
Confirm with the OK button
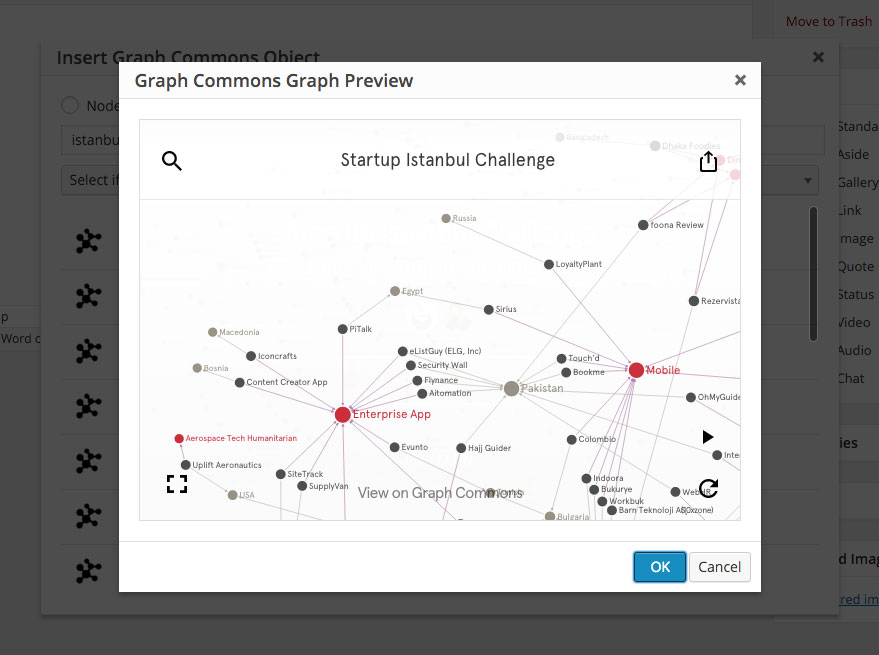coord(660,567)
